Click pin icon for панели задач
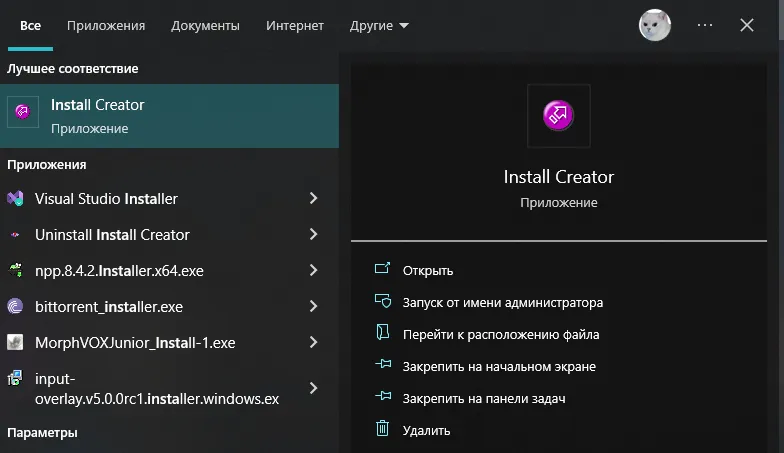 383,396
